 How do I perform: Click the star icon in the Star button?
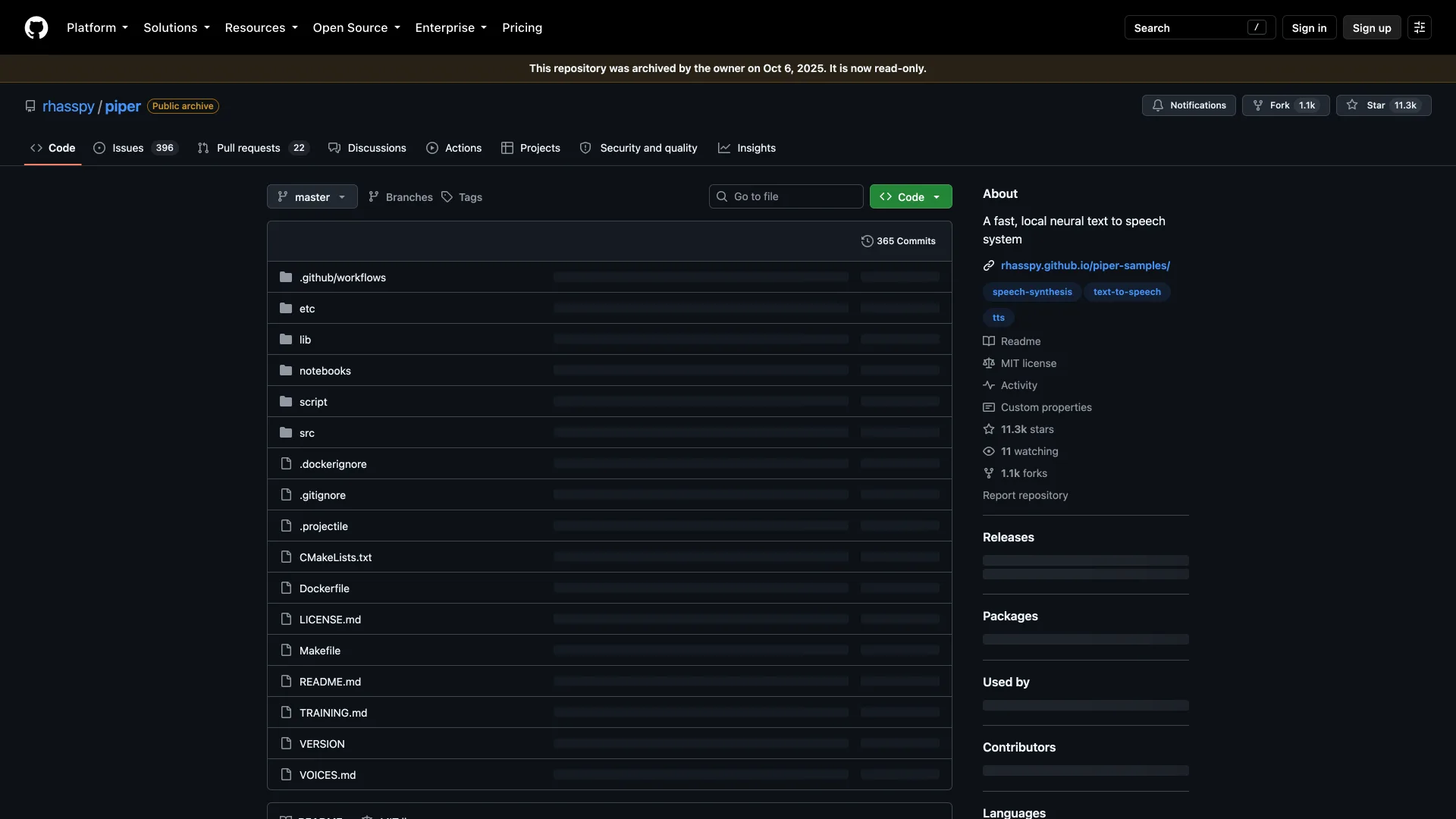point(1352,105)
